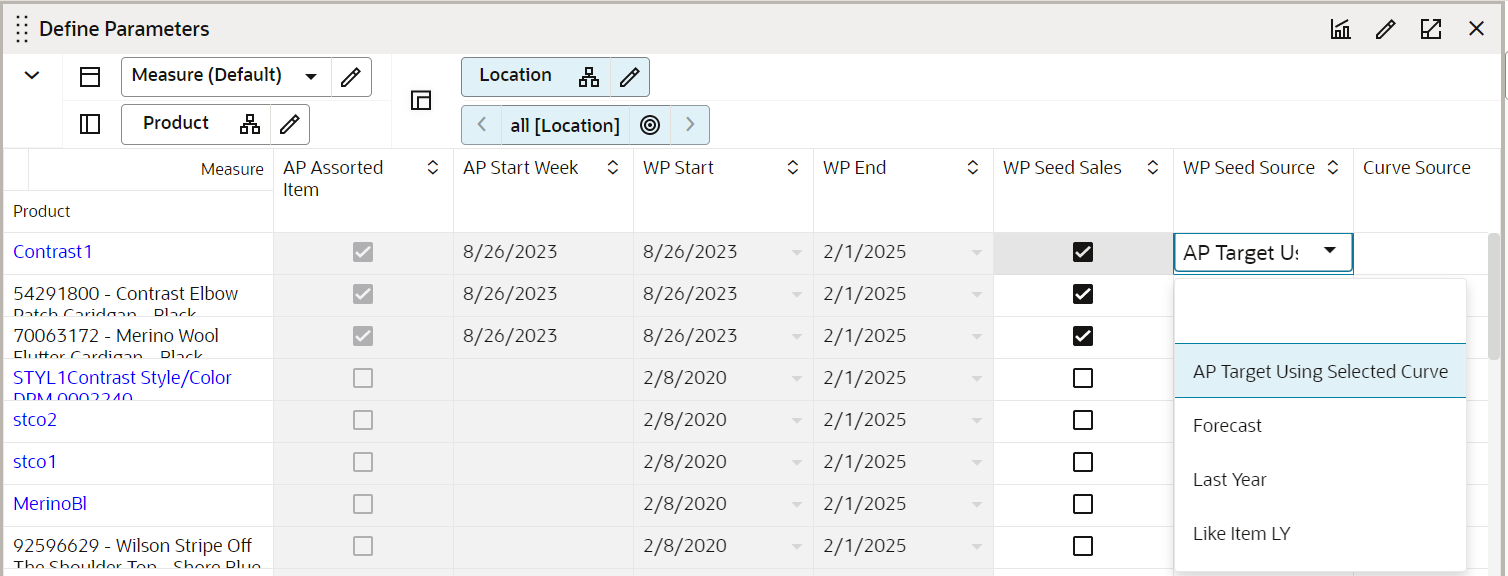Viewport: 1508px width, 576px height.
Task: Open the Contrast1 product link
Action: point(52,251)
